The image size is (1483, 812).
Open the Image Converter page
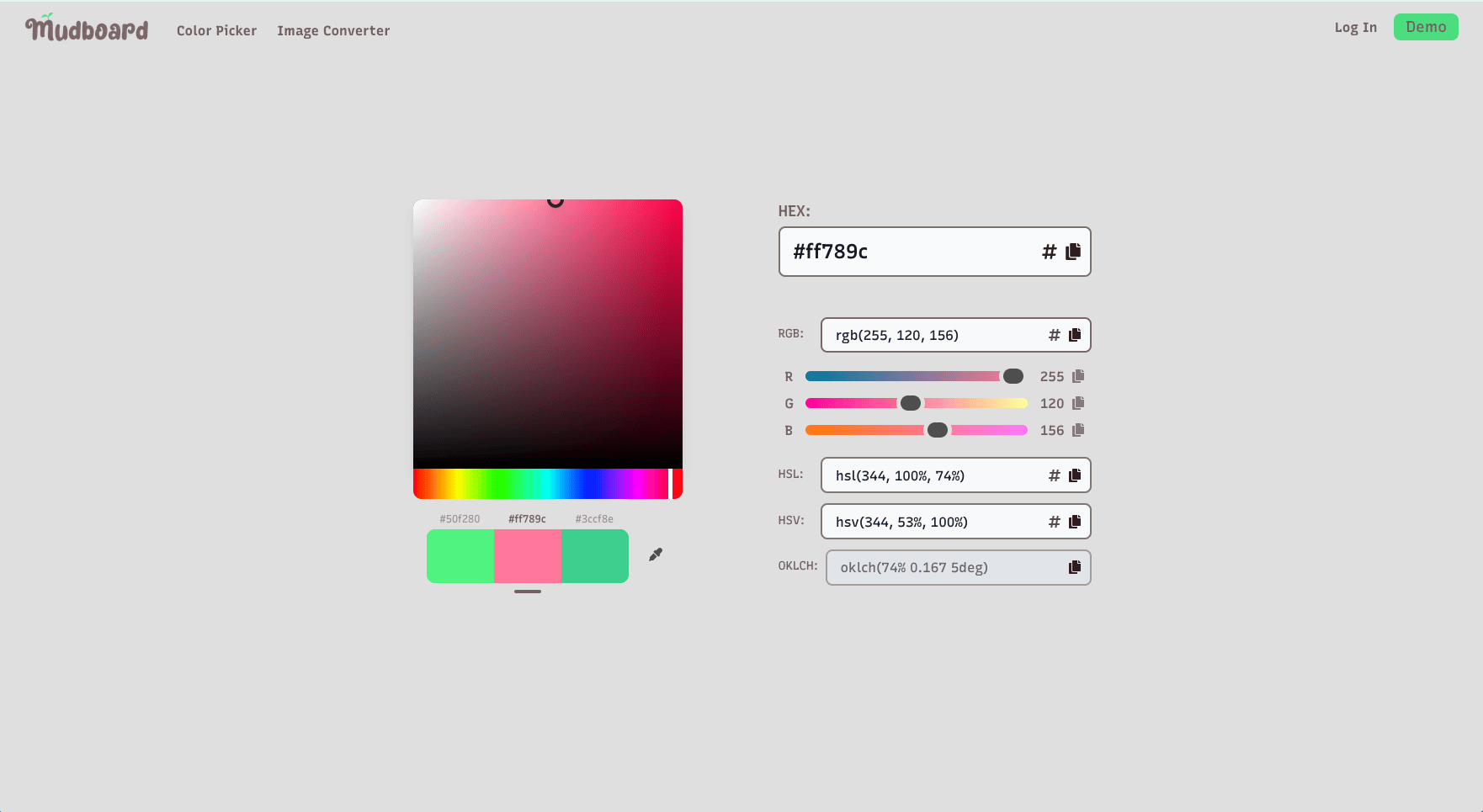coord(333,30)
